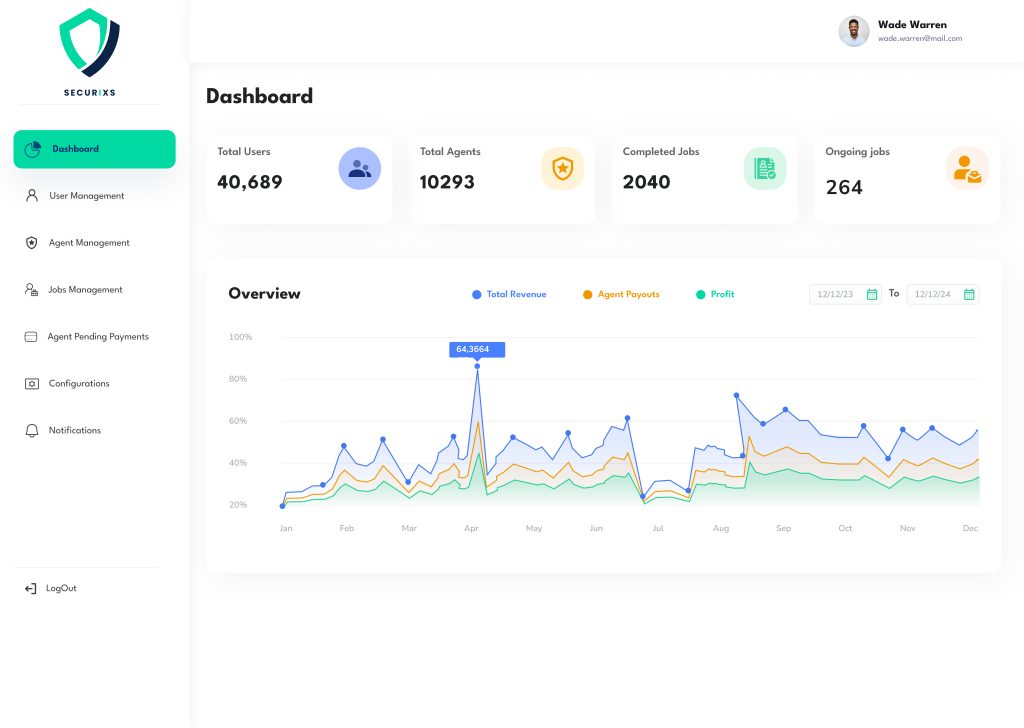Image resolution: width=1024 pixels, height=728 pixels.
Task: Click the Notifications bell icon in sidebar
Action: [x=31, y=431]
